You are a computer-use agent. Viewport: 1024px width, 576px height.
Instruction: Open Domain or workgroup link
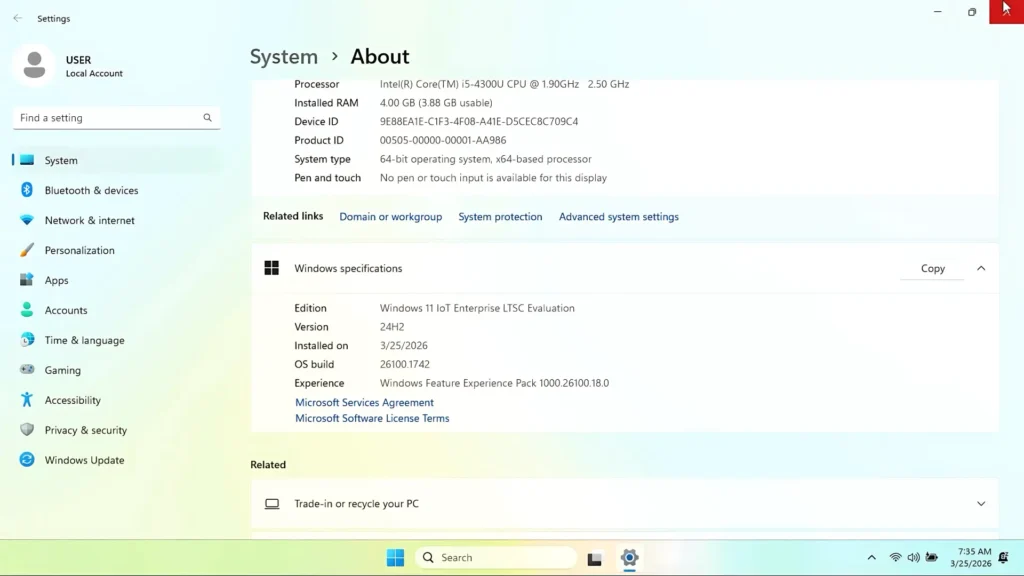click(x=391, y=217)
